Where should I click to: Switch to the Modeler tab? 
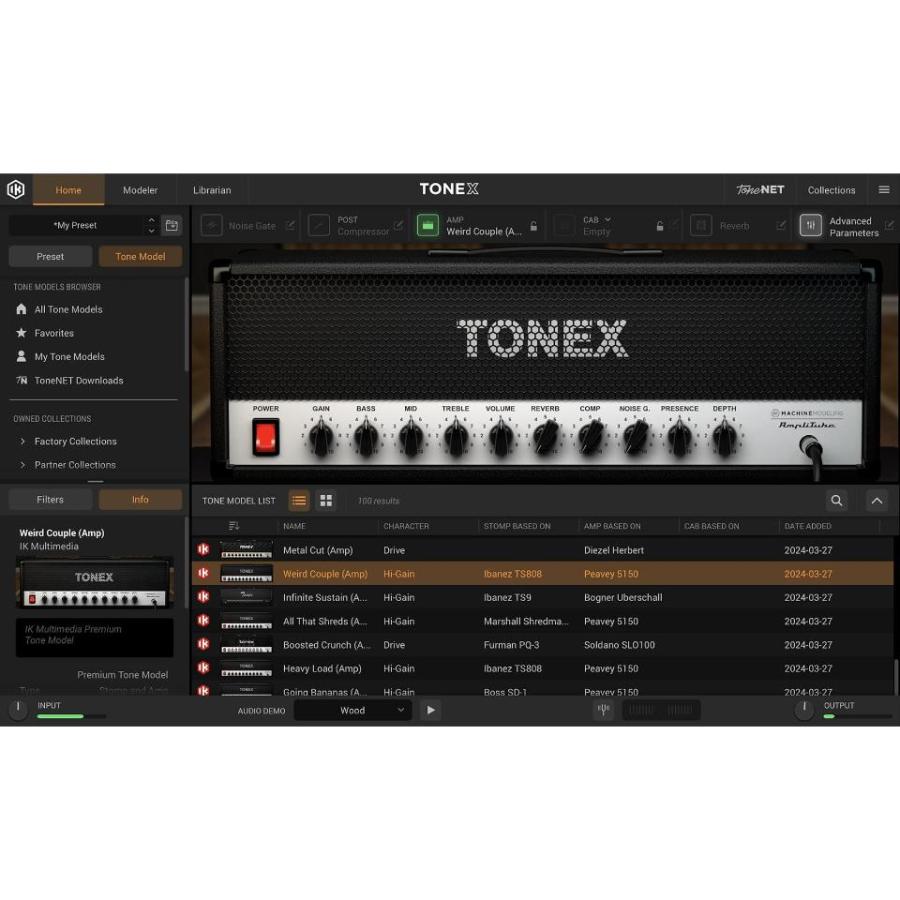(x=140, y=189)
